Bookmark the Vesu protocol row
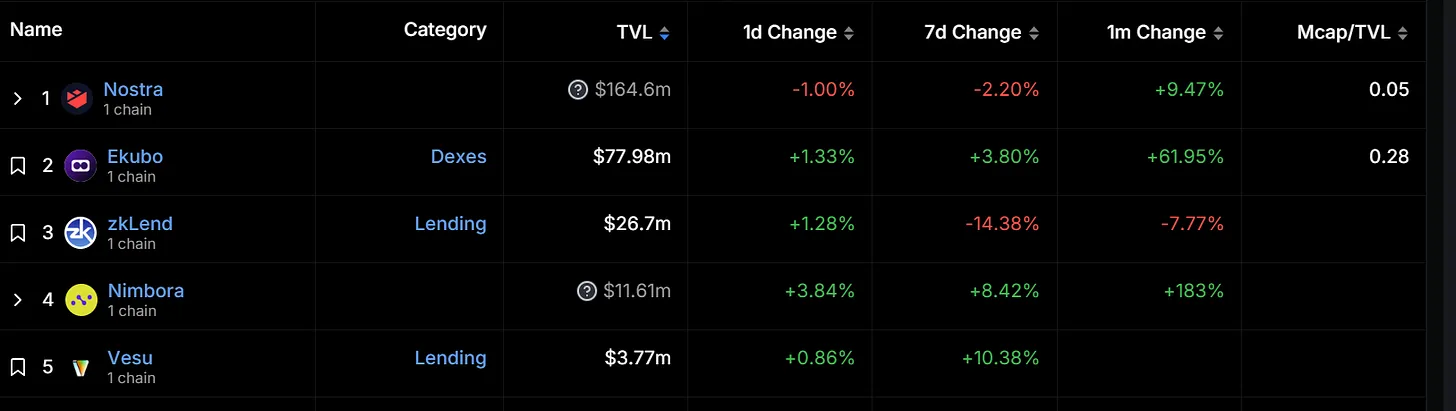 (x=17, y=367)
